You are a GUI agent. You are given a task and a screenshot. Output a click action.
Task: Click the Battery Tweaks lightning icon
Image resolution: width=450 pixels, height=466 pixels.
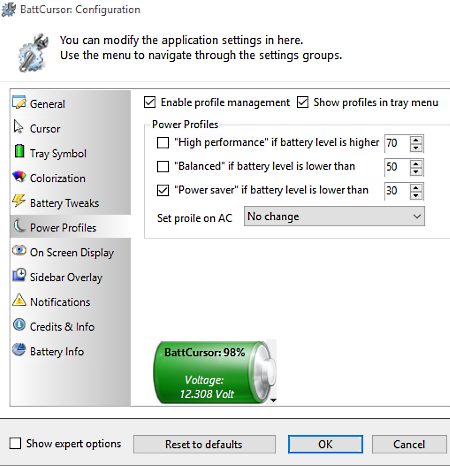19,201
